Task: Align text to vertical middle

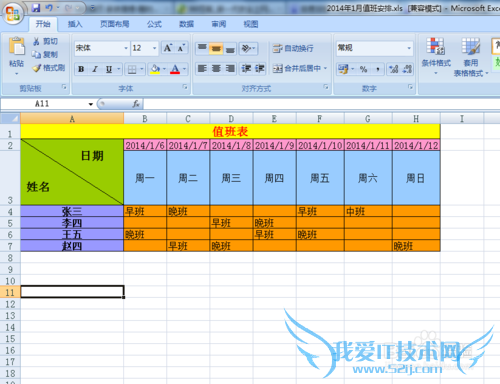Action: point(216,48)
